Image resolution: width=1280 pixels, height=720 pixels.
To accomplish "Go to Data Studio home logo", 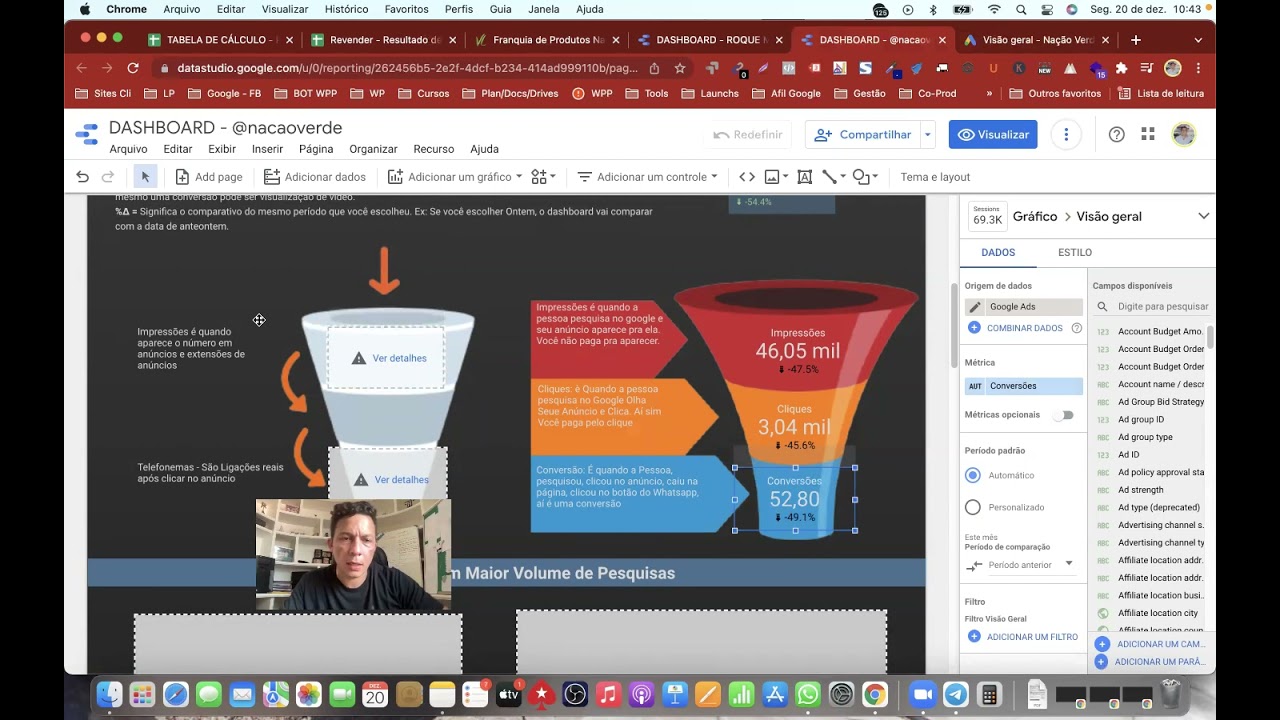I will click(x=87, y=135).
